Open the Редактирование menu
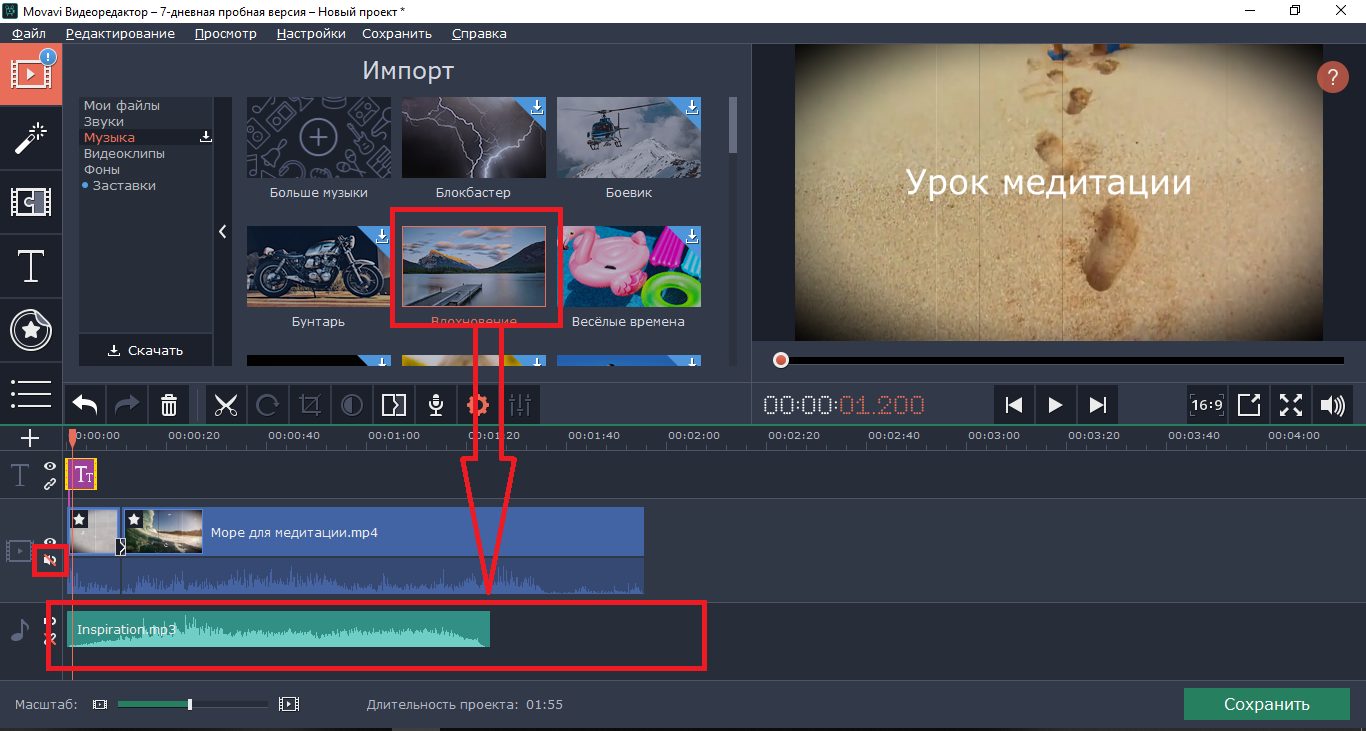This screenshot has height=731, width=1366. tap(120, 33)
